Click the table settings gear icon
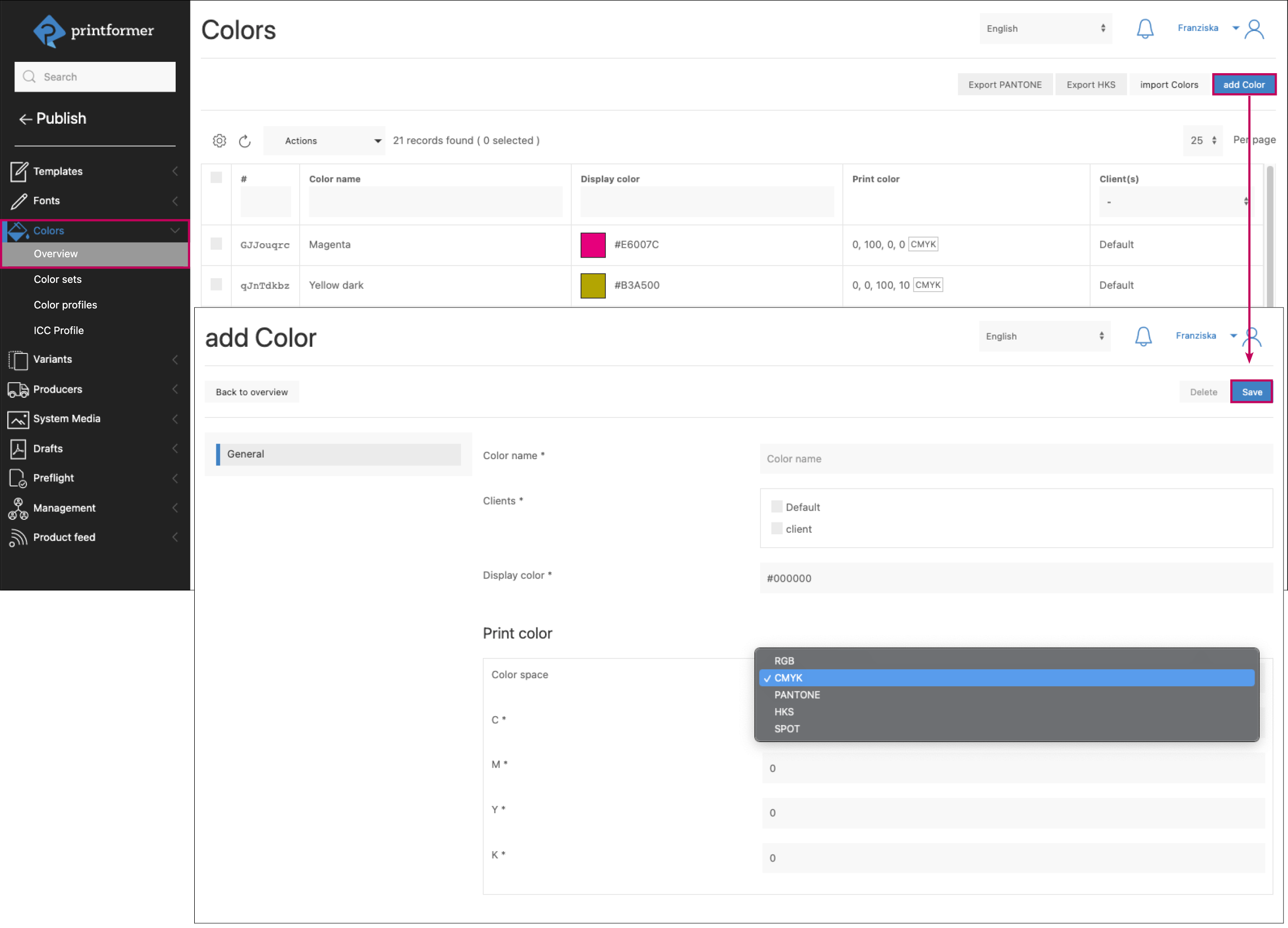 [x=219, y=140]
